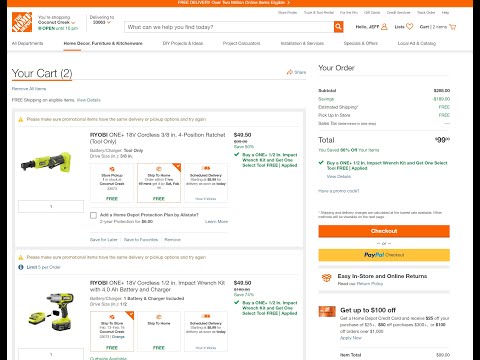480x360 pixels.
Task: Click the warning triangle above the Ratchet item
Action: (21, 119)
